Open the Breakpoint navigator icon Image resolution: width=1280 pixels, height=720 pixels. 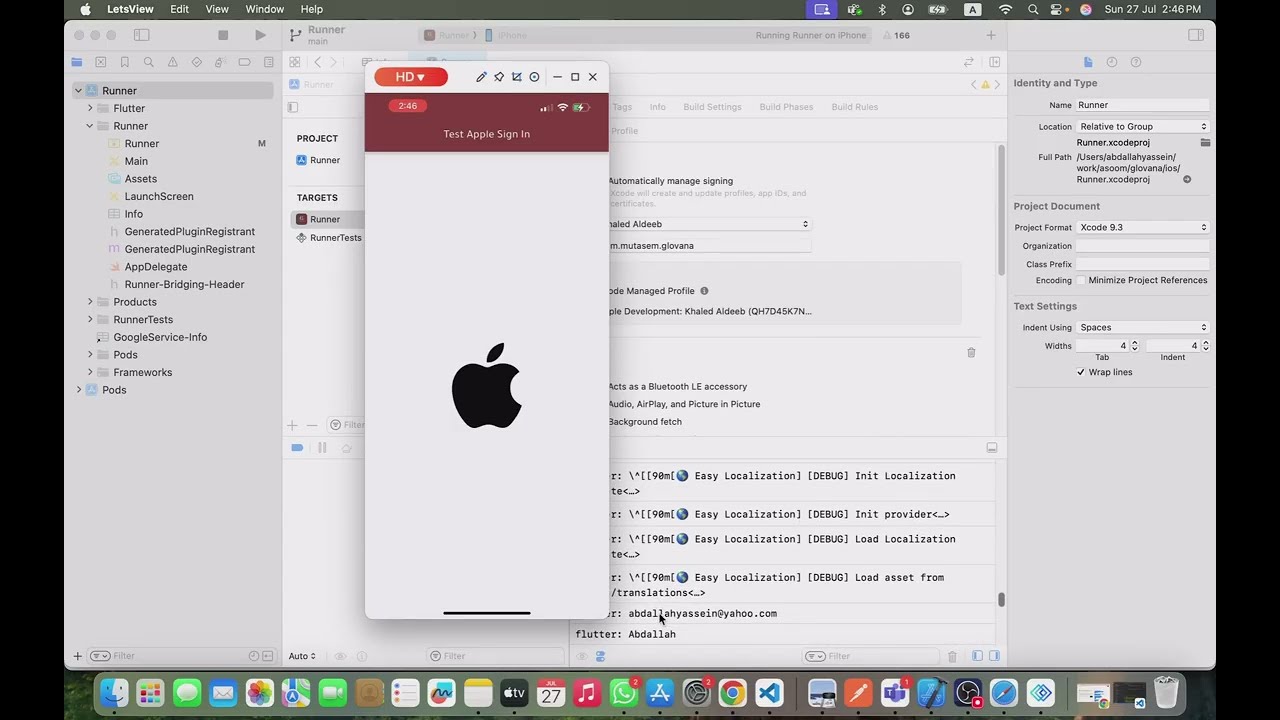(x=244, y=62)
